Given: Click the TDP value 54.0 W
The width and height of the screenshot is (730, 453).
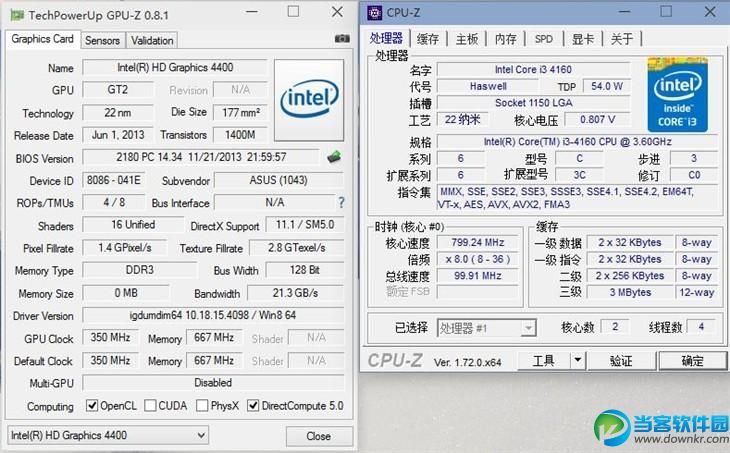Looking at the screenshot, I should pyautogui.click(x=607, y=87).
